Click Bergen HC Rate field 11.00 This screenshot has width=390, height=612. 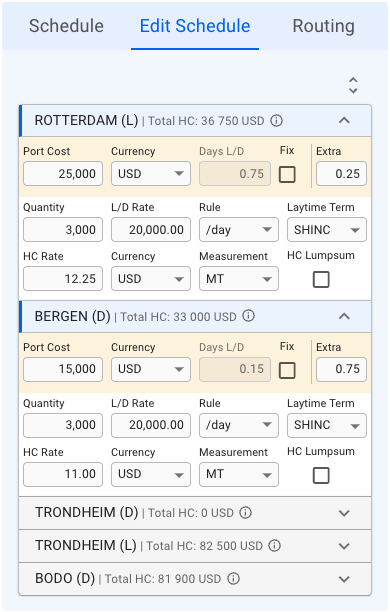[x=63, y=474]
